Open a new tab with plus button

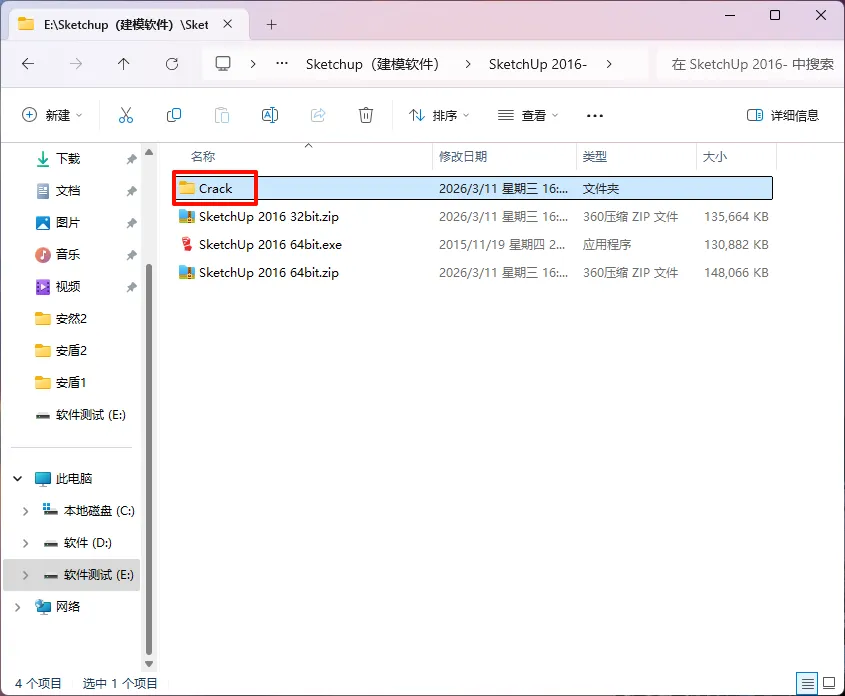pos(272,24)
